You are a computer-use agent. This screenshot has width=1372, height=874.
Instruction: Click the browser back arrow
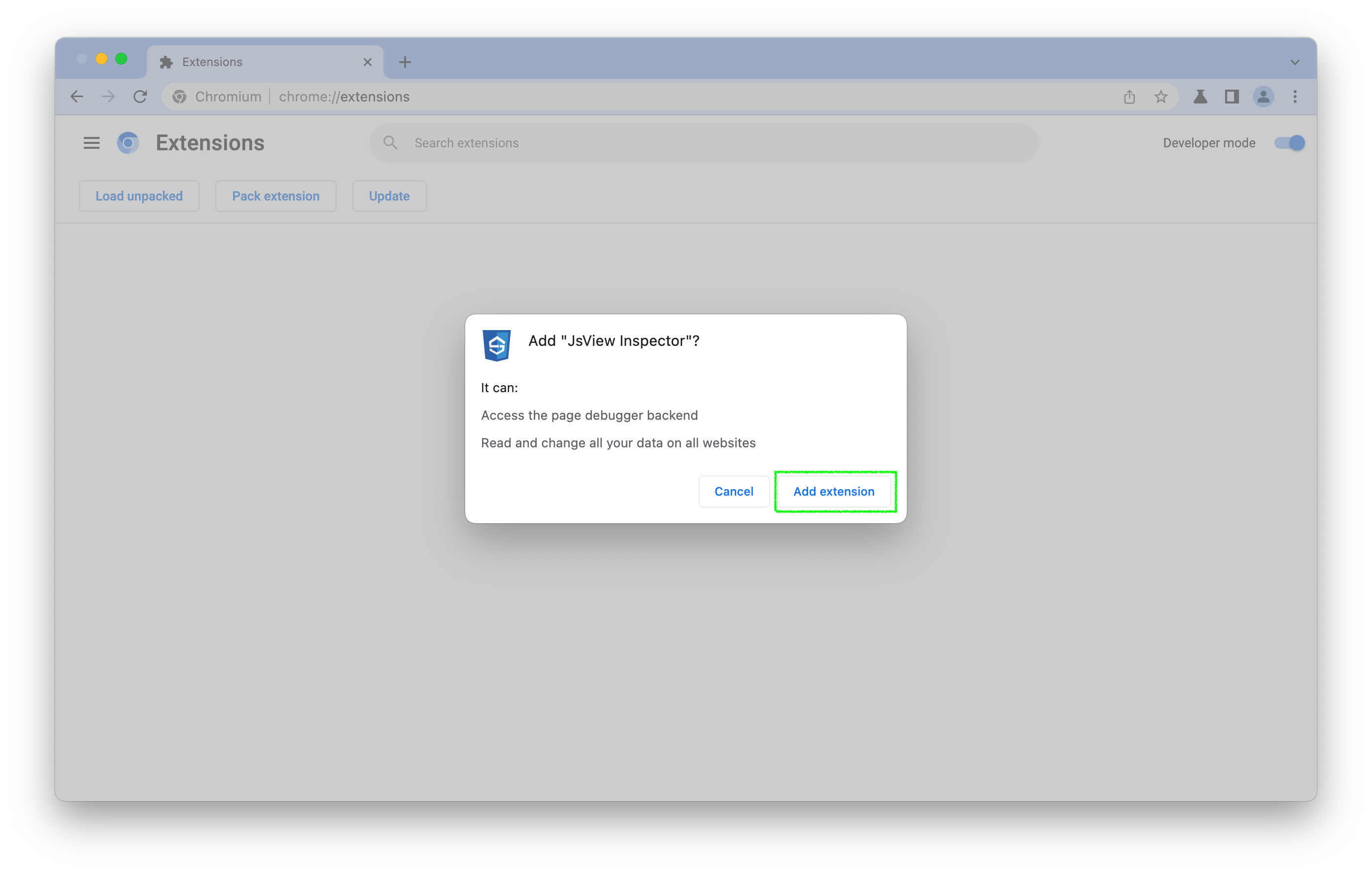[77, 97]
